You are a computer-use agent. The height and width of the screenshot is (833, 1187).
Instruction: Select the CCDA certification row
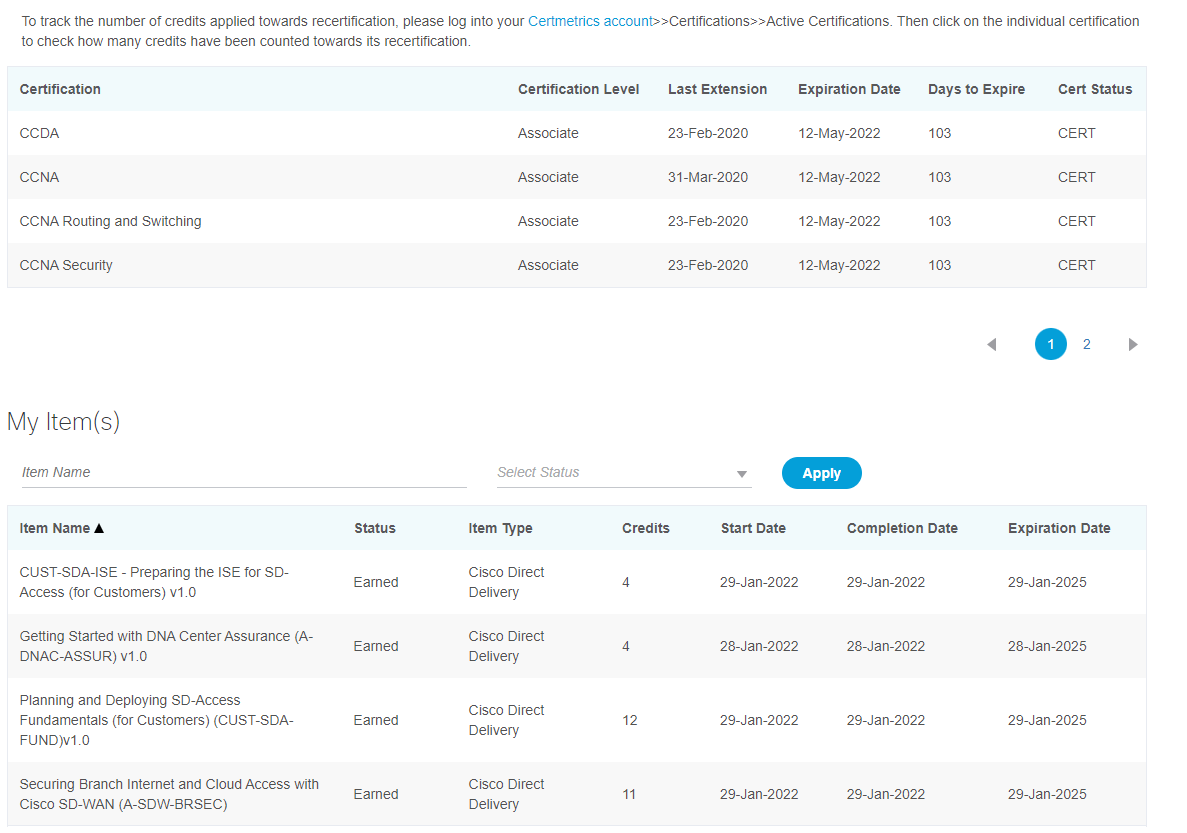[577, 133]
